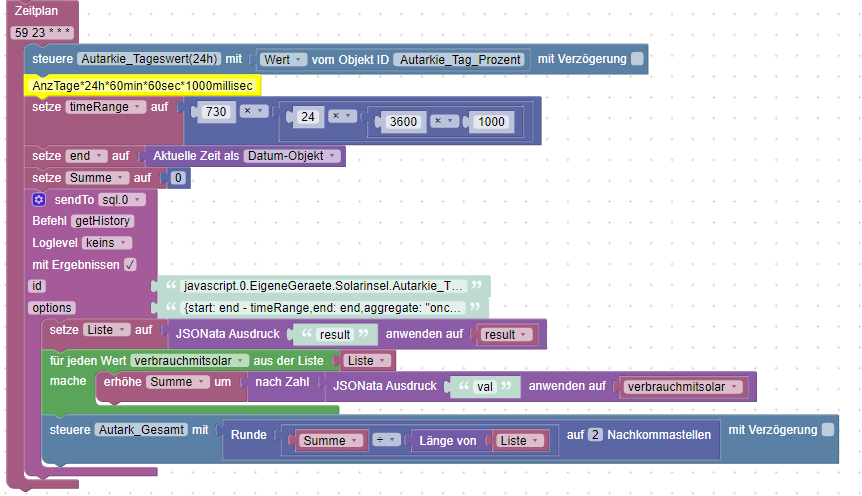
Task: Change the multiply operator after 24
Action: point(342,116)
